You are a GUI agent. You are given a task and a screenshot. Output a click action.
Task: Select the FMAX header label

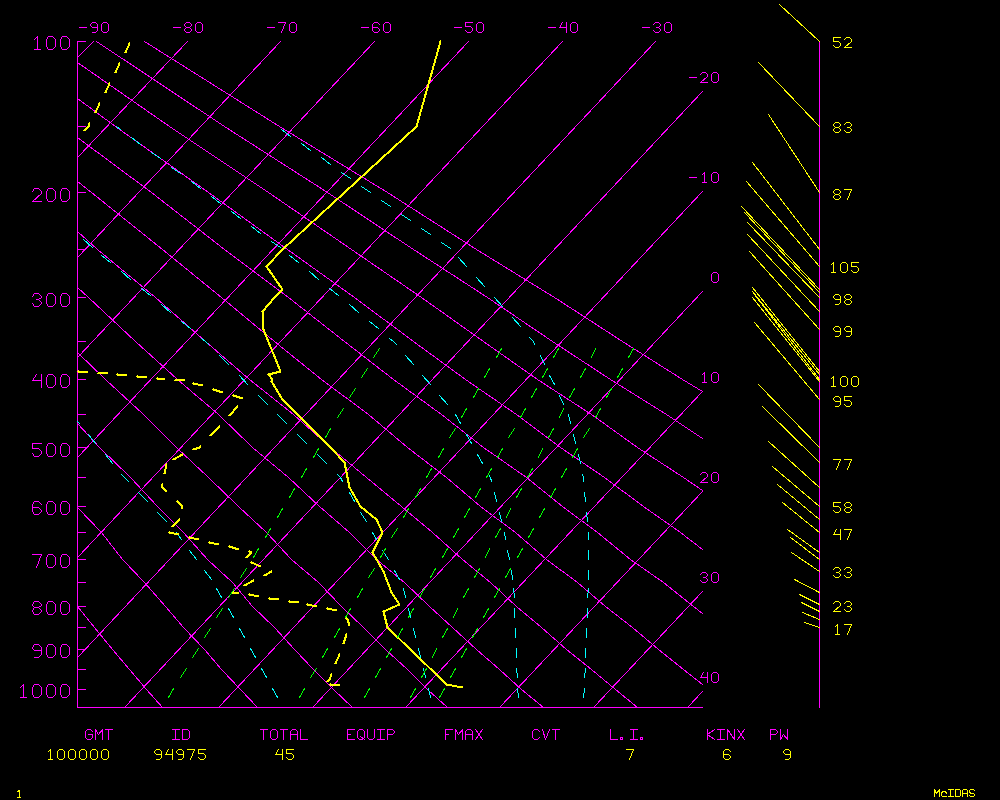(x=464, y=735)
